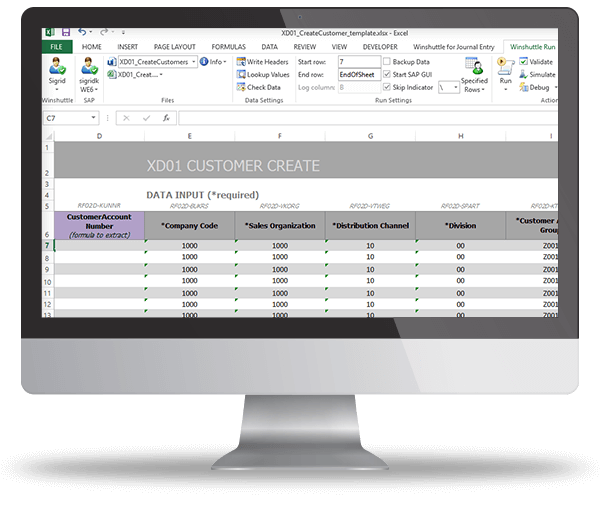Screen dimensions: 600x512
Task: Click the script file icon beside XD01_CreateCustomers
Action: 112,62
